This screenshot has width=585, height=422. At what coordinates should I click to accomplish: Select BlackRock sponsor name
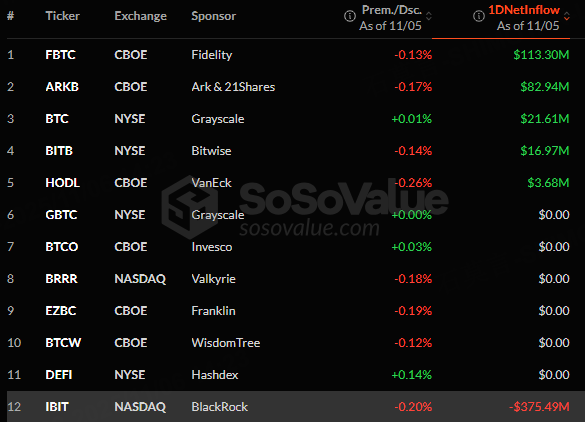tap(219, 407)
